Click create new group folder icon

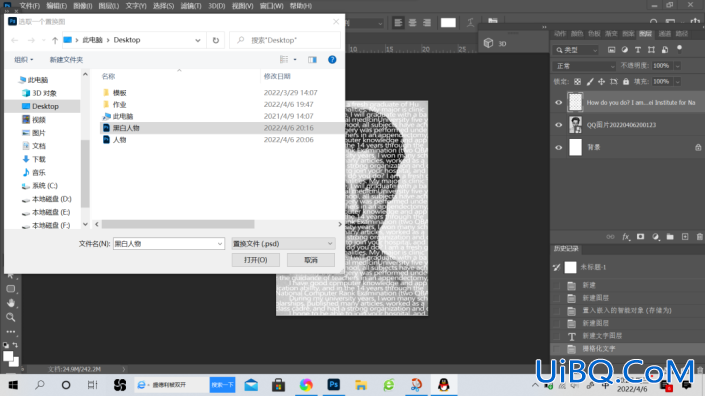(670, 237)
